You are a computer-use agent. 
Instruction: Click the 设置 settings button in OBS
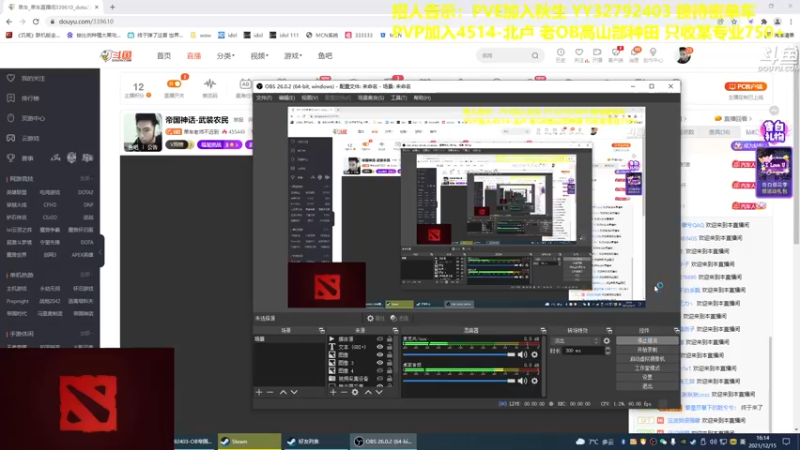click(x=647, y=377)
